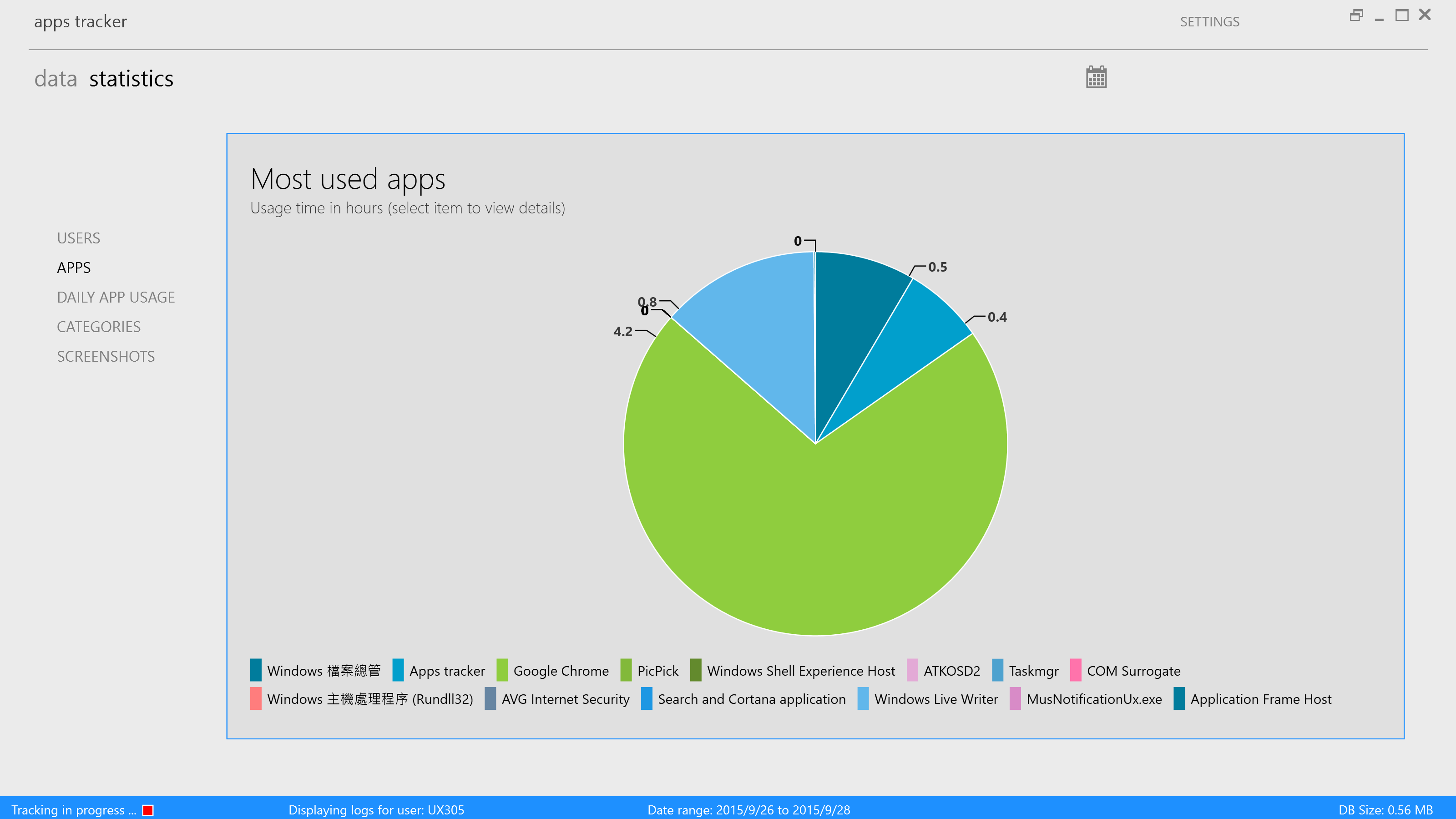Click the Apps tracker legend color square
The height and width of the screenshot is (819, 1456).
pos(398,670)
